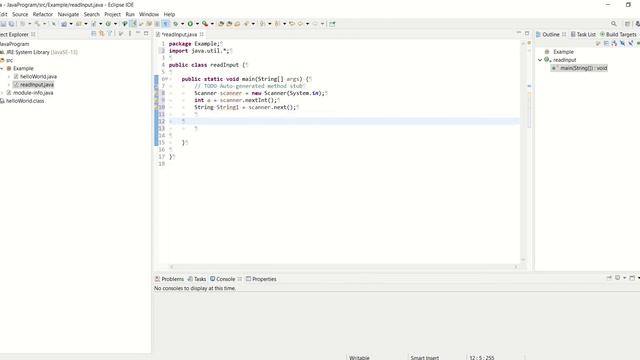Open the Window menu
Image resolution: width=640 pixels, height=360 pixels.
(149, 14)
